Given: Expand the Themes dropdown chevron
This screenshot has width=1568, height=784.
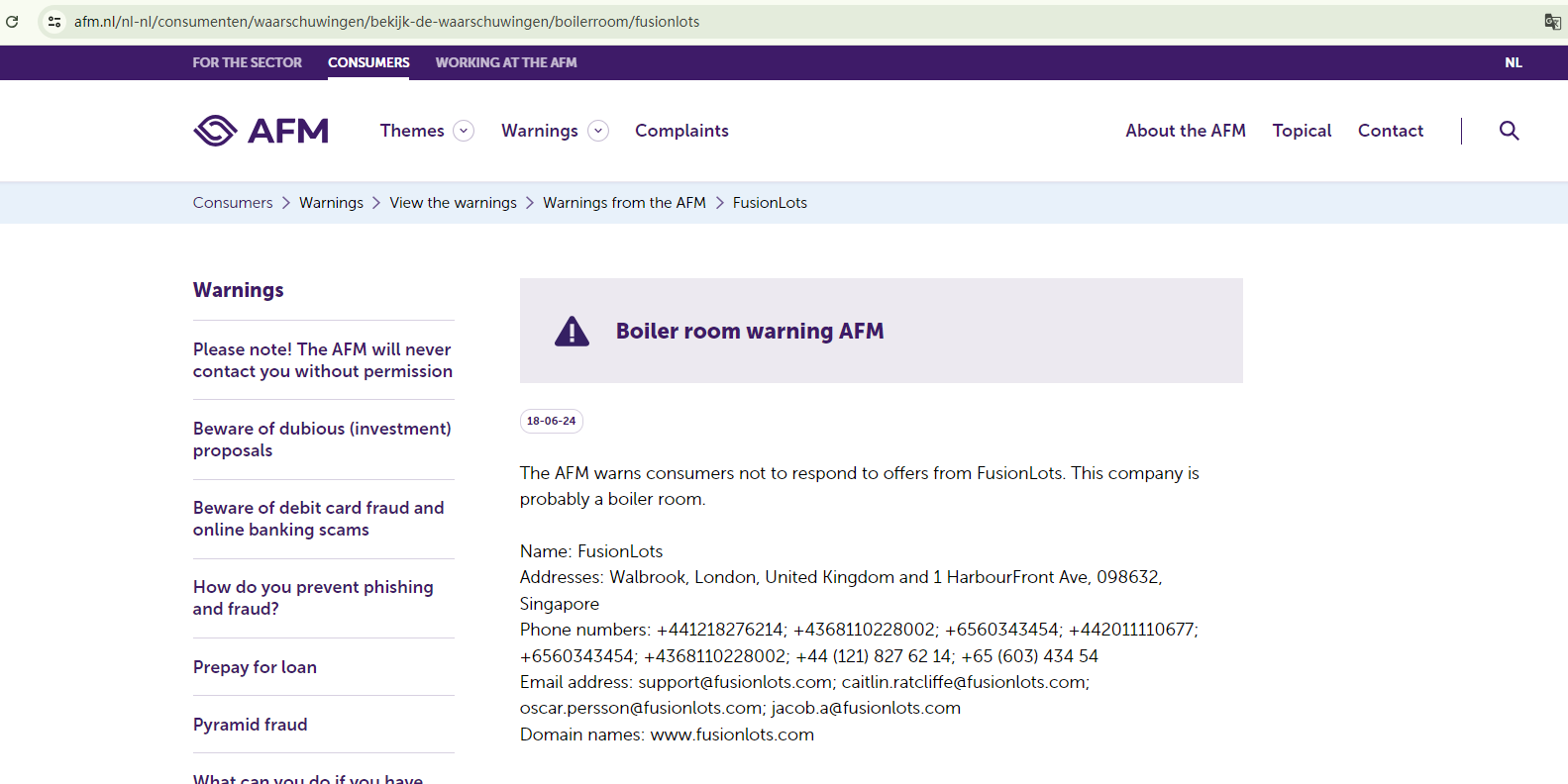Looking at the screenshot, I should tap(464, 131).
